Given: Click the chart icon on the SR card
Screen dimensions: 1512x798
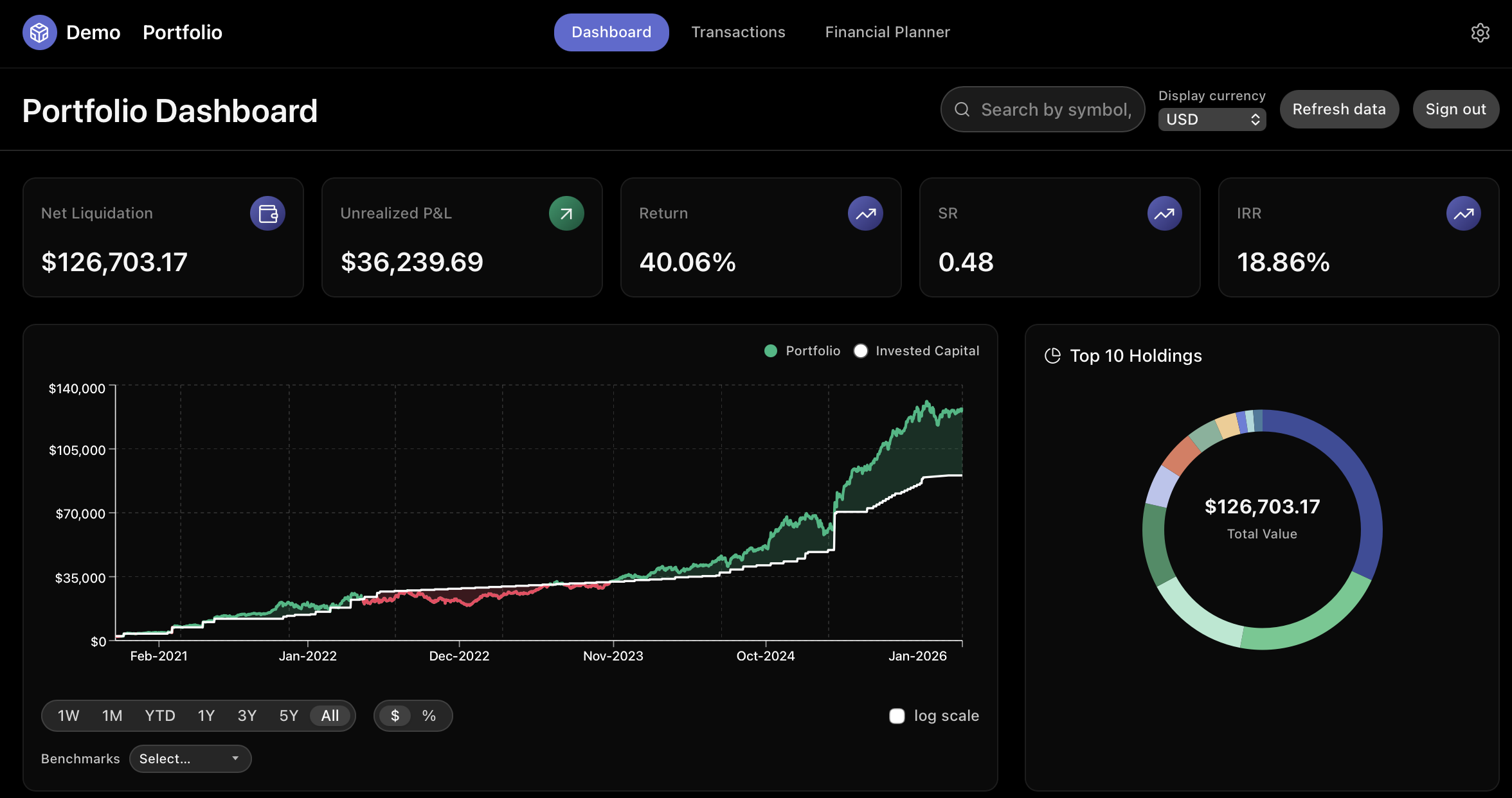Looking at the screenshot, I should 1164,213.
